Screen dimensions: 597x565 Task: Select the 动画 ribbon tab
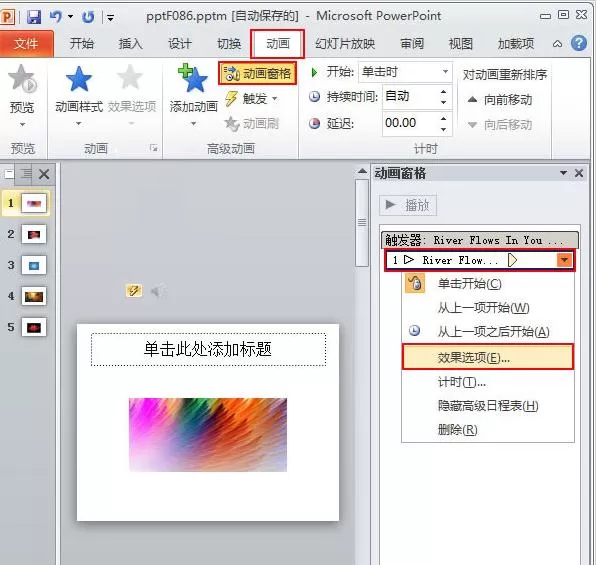(278, 43)
